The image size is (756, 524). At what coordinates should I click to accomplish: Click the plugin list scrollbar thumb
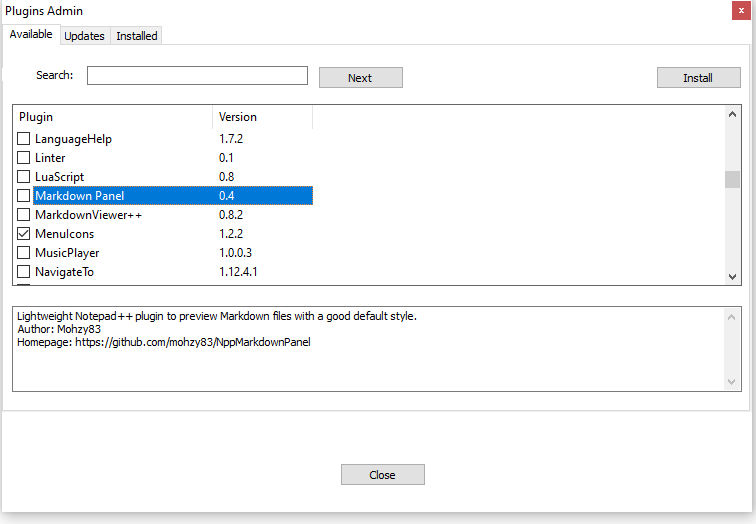[x=732, y=179]
